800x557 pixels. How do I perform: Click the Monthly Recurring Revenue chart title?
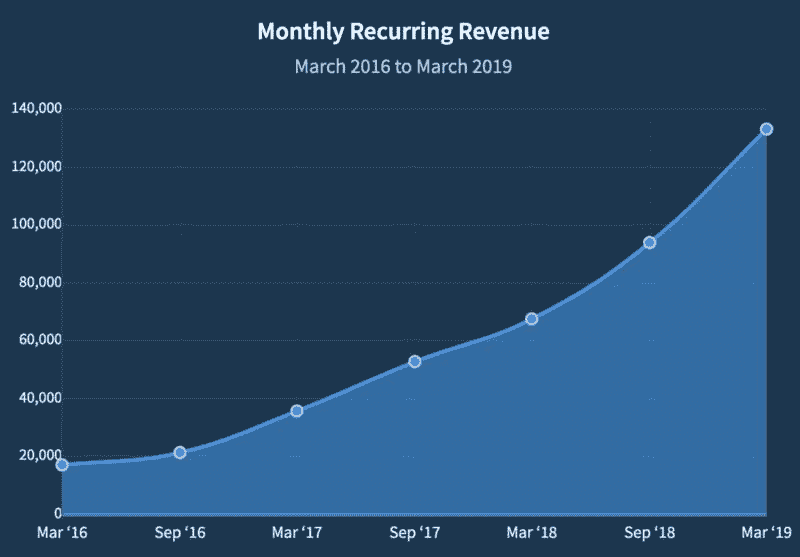pos(403,32)
